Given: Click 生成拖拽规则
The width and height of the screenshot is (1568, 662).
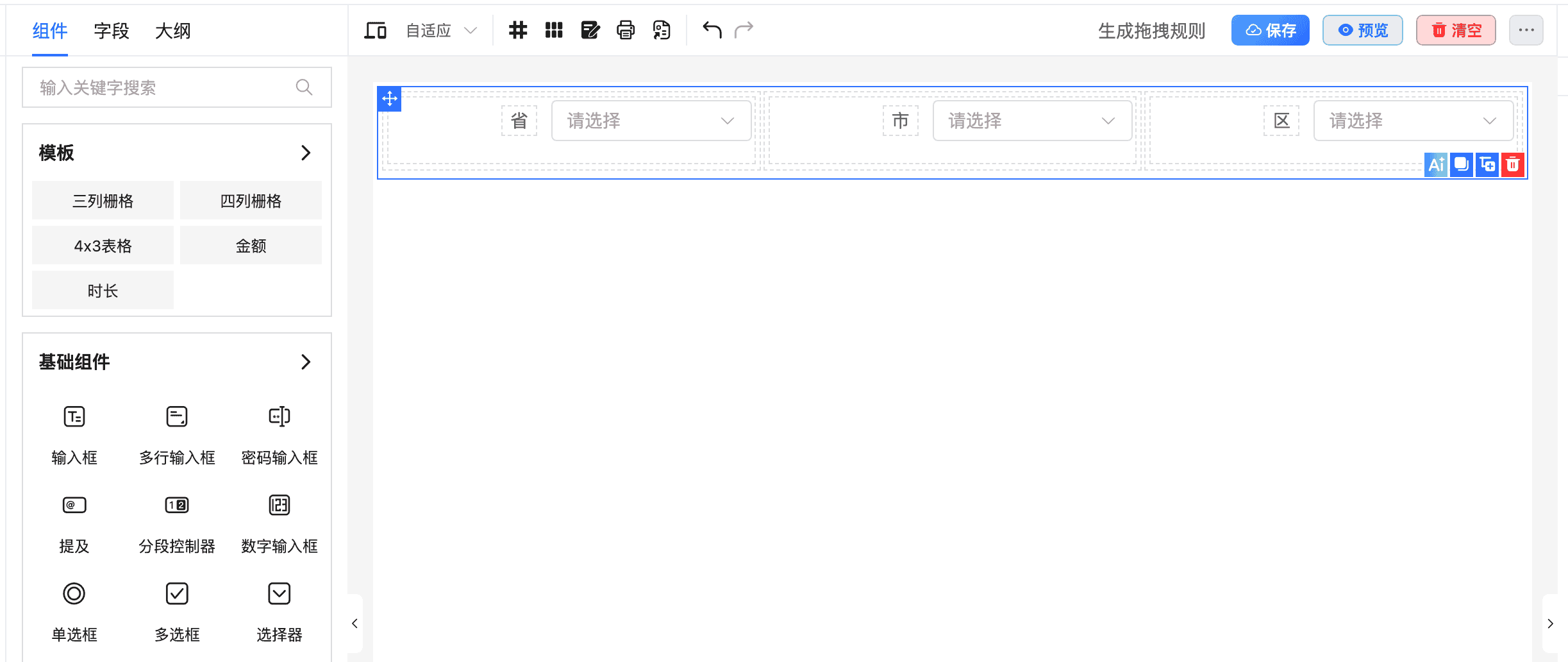Looking at the screenshot, I should tap(1151, 31).
